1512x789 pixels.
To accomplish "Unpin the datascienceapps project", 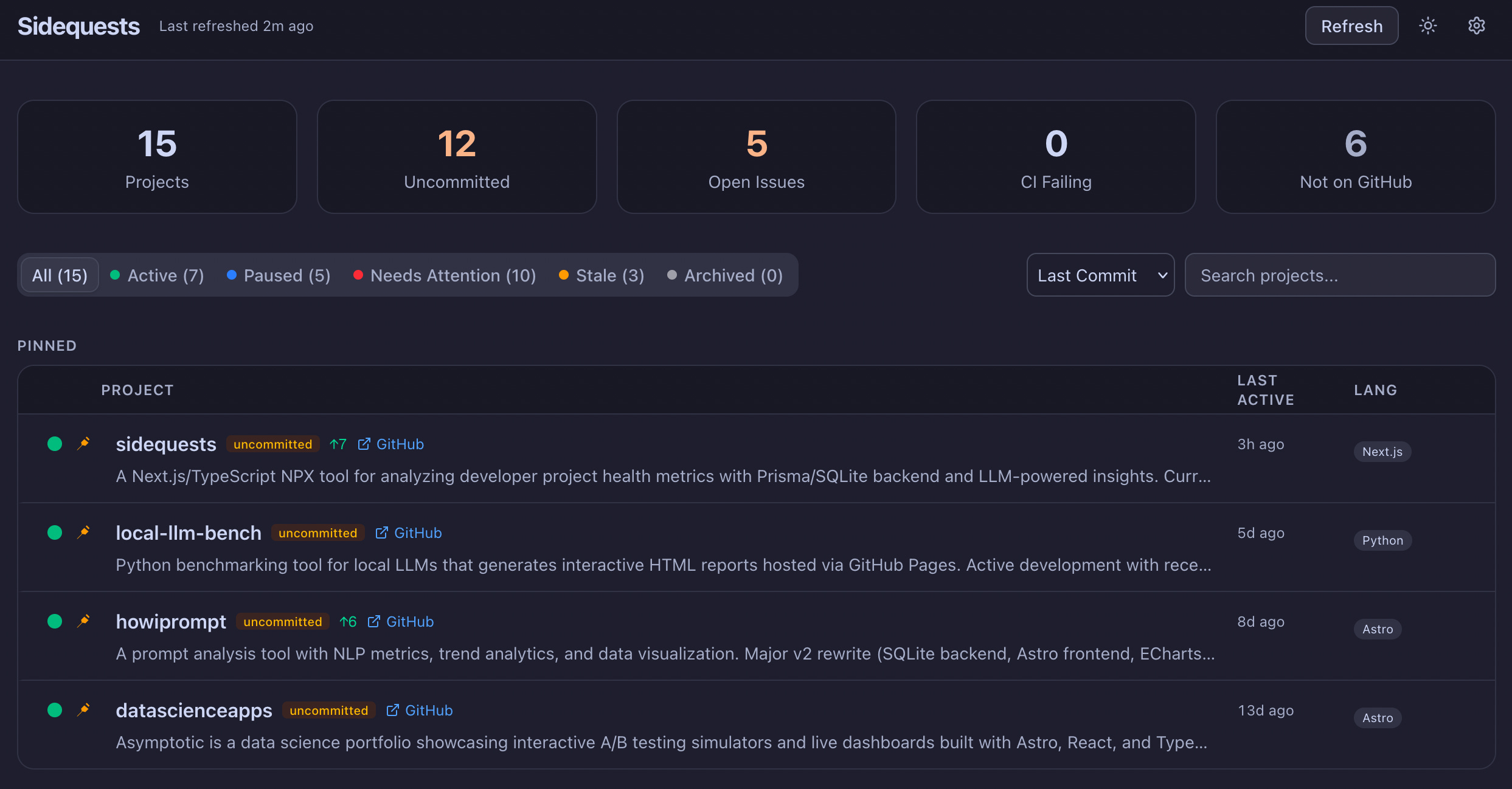I will [x=84, y=710].
